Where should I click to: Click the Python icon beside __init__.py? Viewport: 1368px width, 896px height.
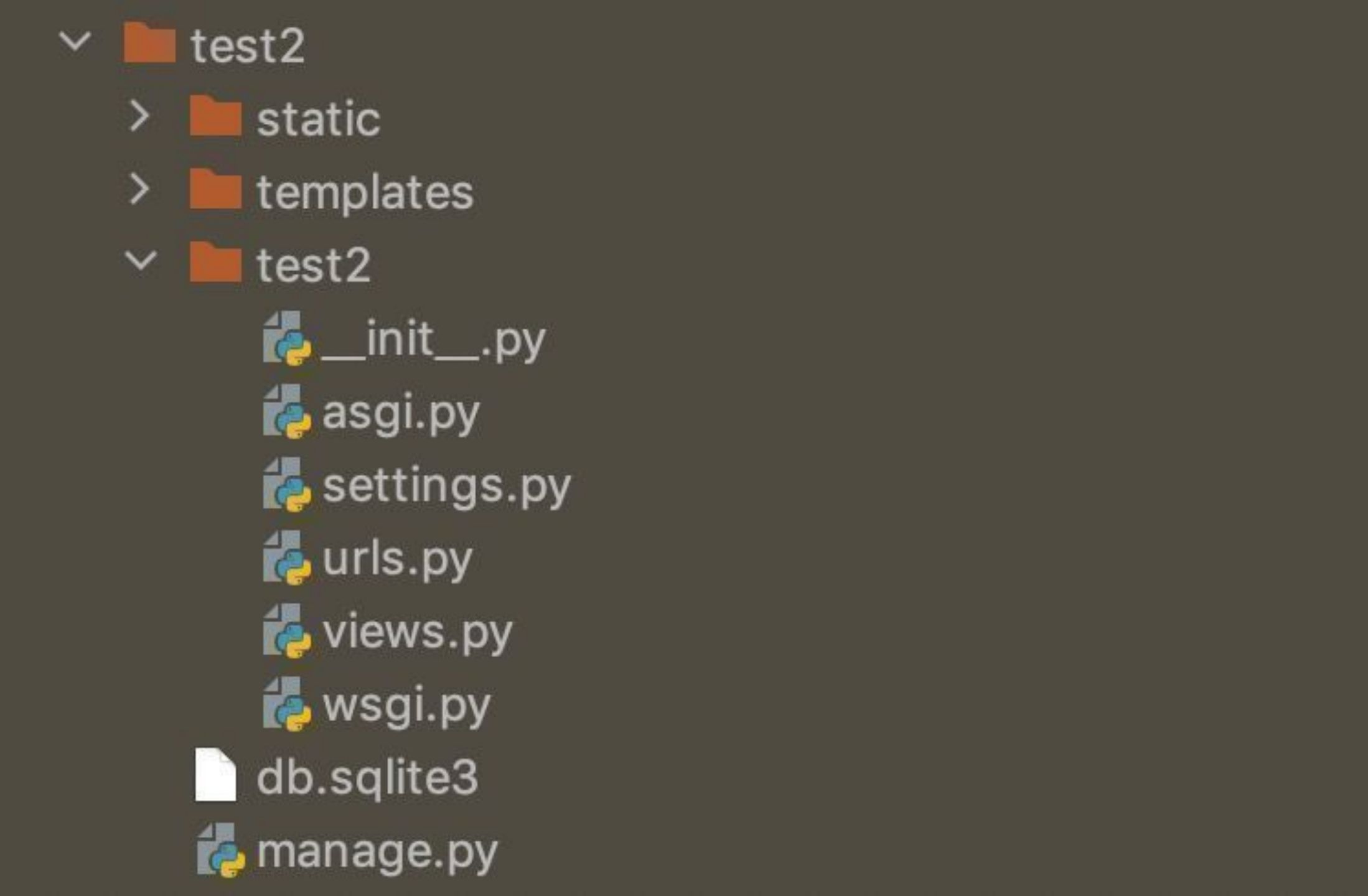pyautogui.click(x=287, y=338)
